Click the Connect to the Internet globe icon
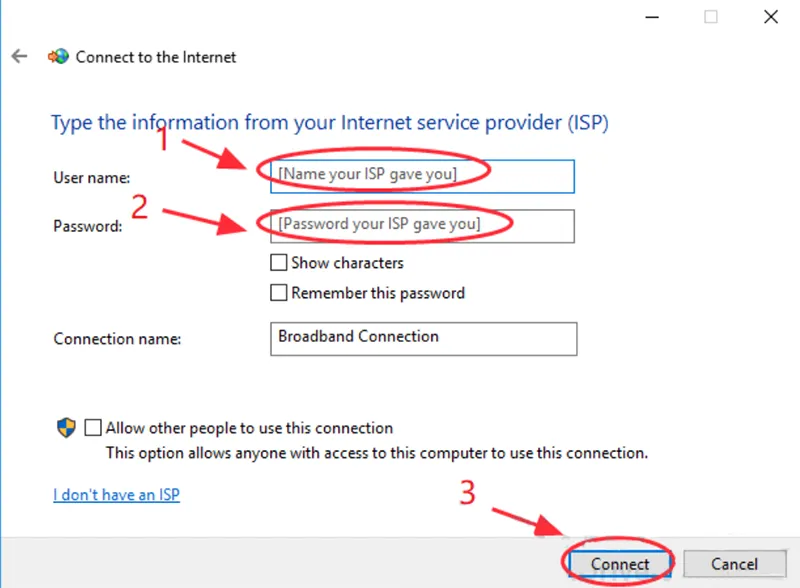Screen dimensions: 800x588 coord(59,57)
